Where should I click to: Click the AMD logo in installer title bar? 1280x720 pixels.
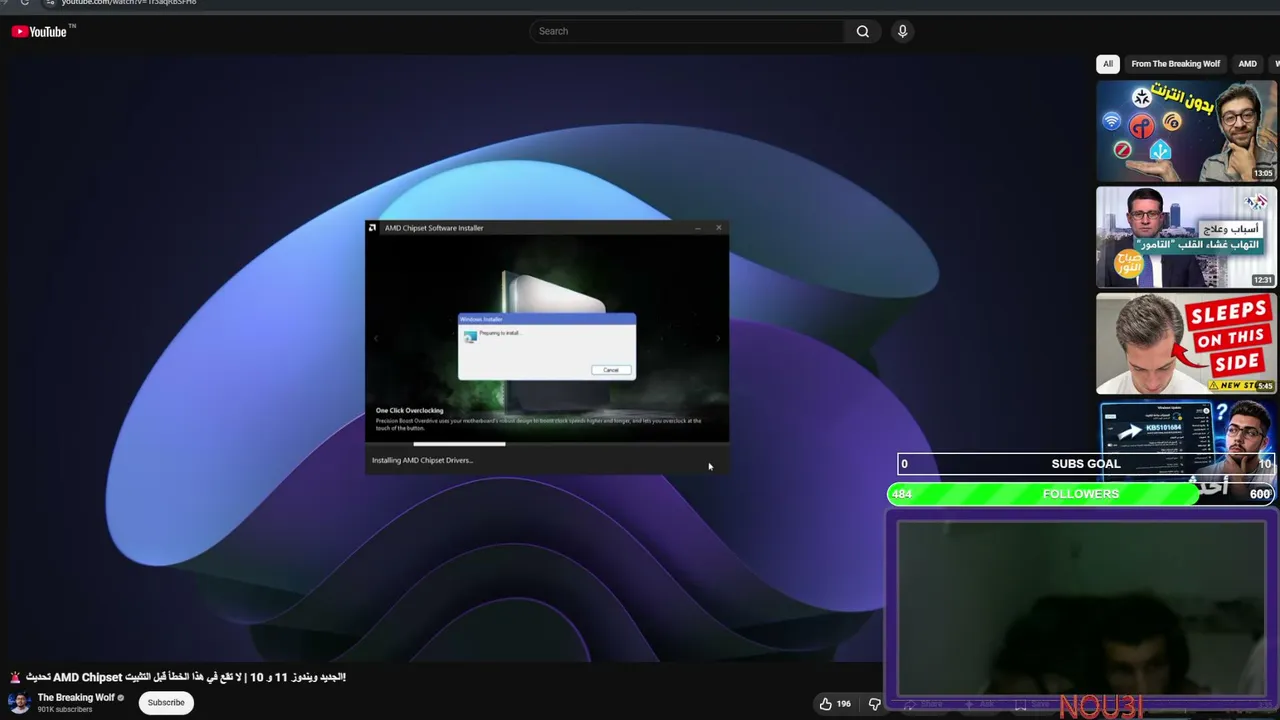click(373, 228)
